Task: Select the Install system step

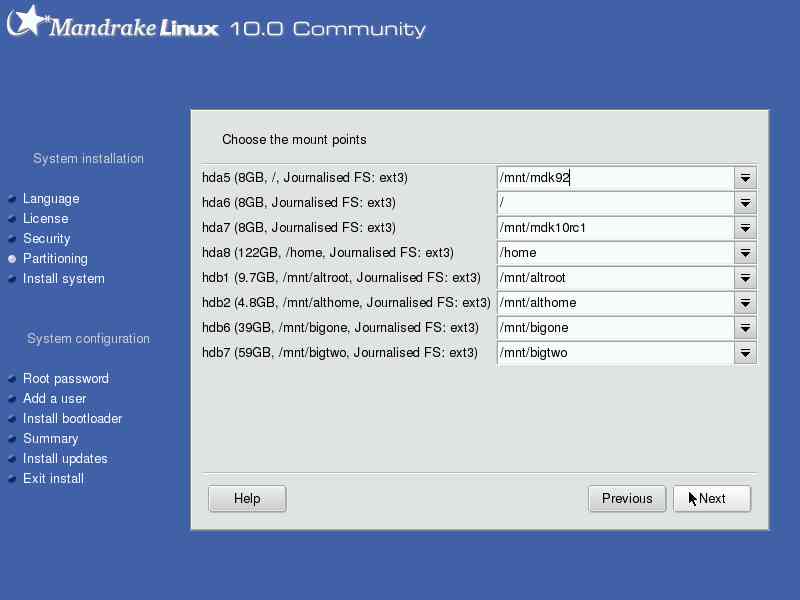Action: point(64,279)
